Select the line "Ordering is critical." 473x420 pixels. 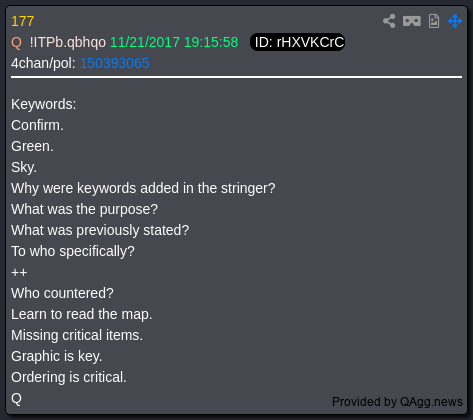69,377
